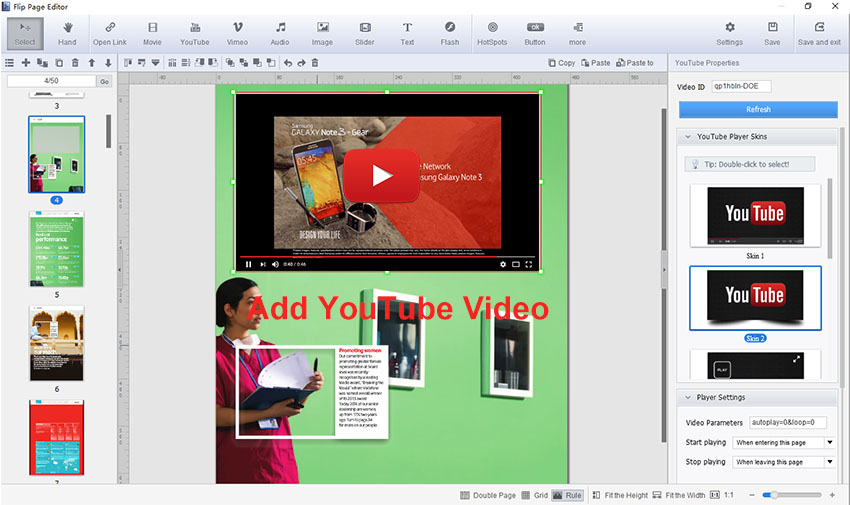
Task: Select YouTube player Skin 2
Action: tap(755, 298)
